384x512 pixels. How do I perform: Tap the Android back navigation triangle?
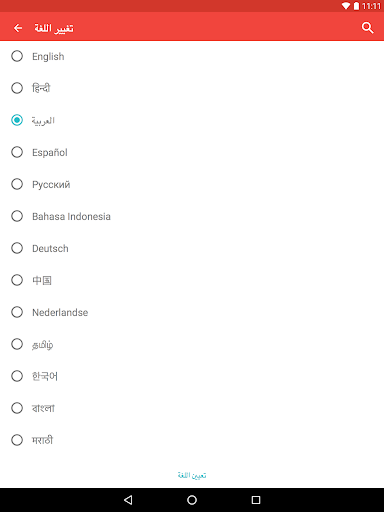point(128,500)
